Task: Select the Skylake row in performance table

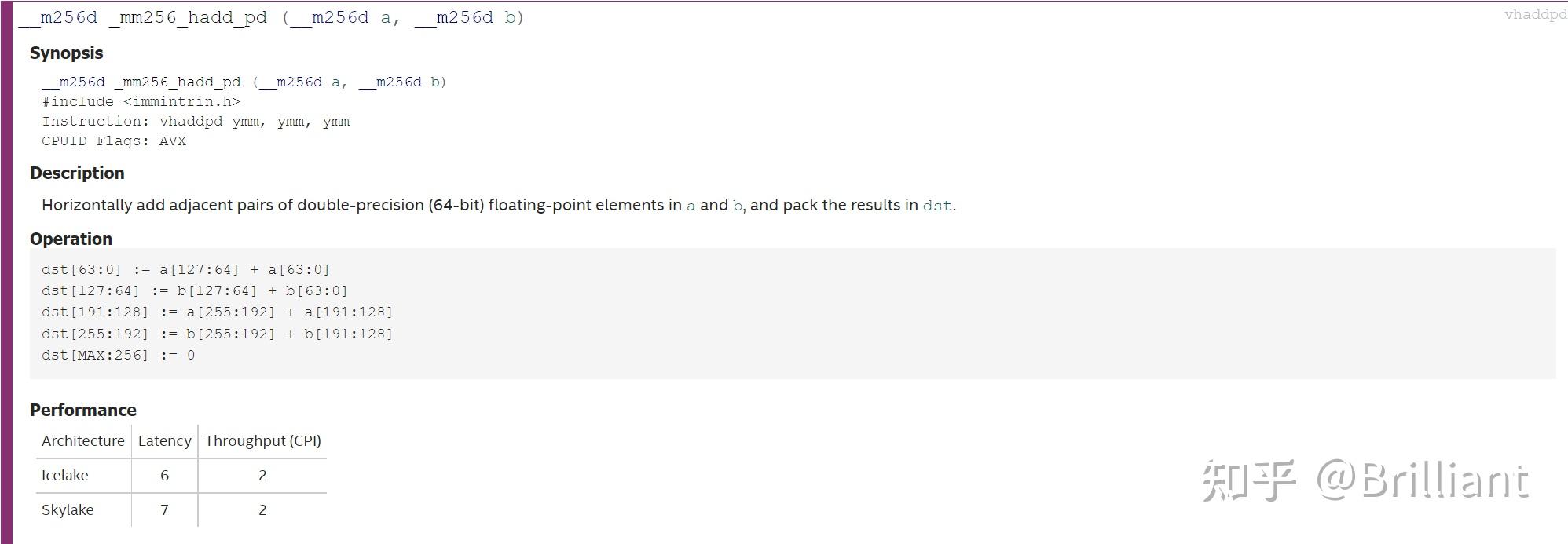Action: coord(68,510)
